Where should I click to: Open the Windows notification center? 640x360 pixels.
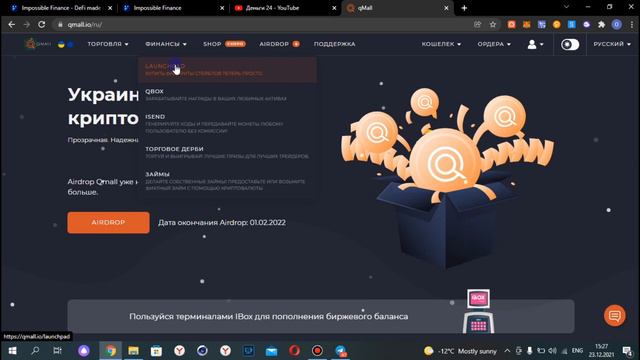click(628, 351)
